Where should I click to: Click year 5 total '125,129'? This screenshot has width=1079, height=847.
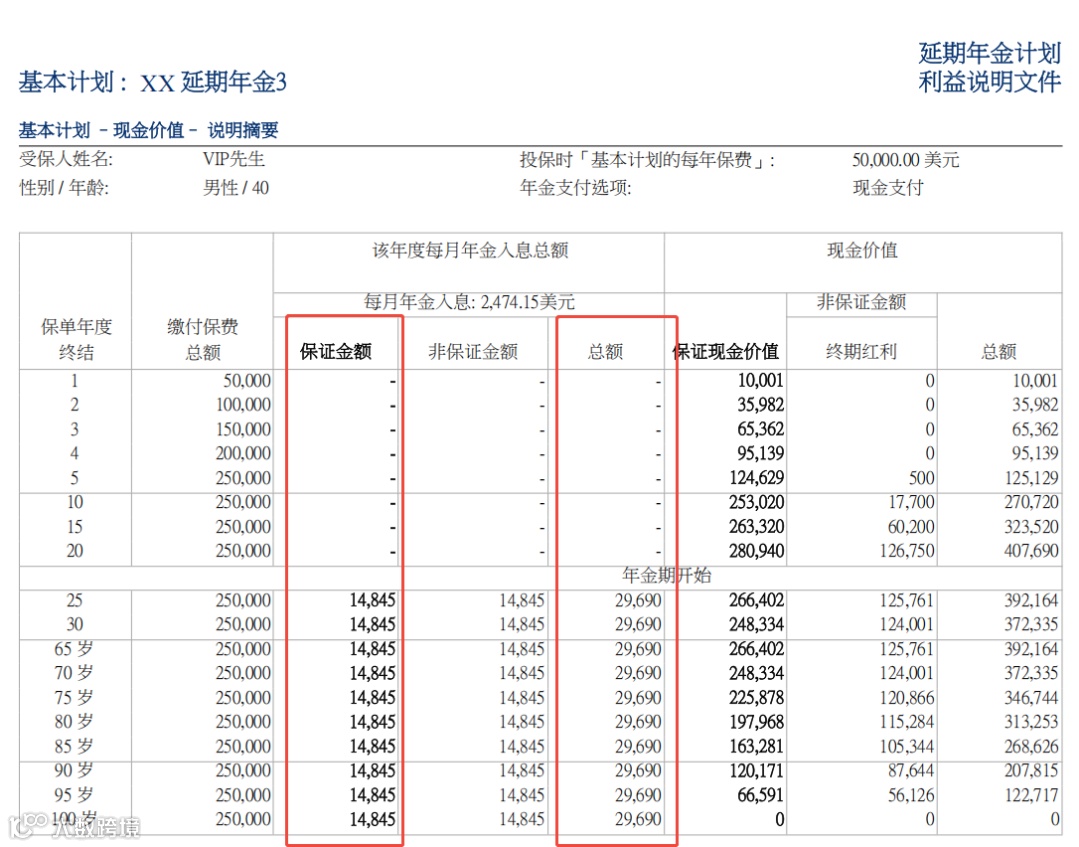(x=1031, y=478)
